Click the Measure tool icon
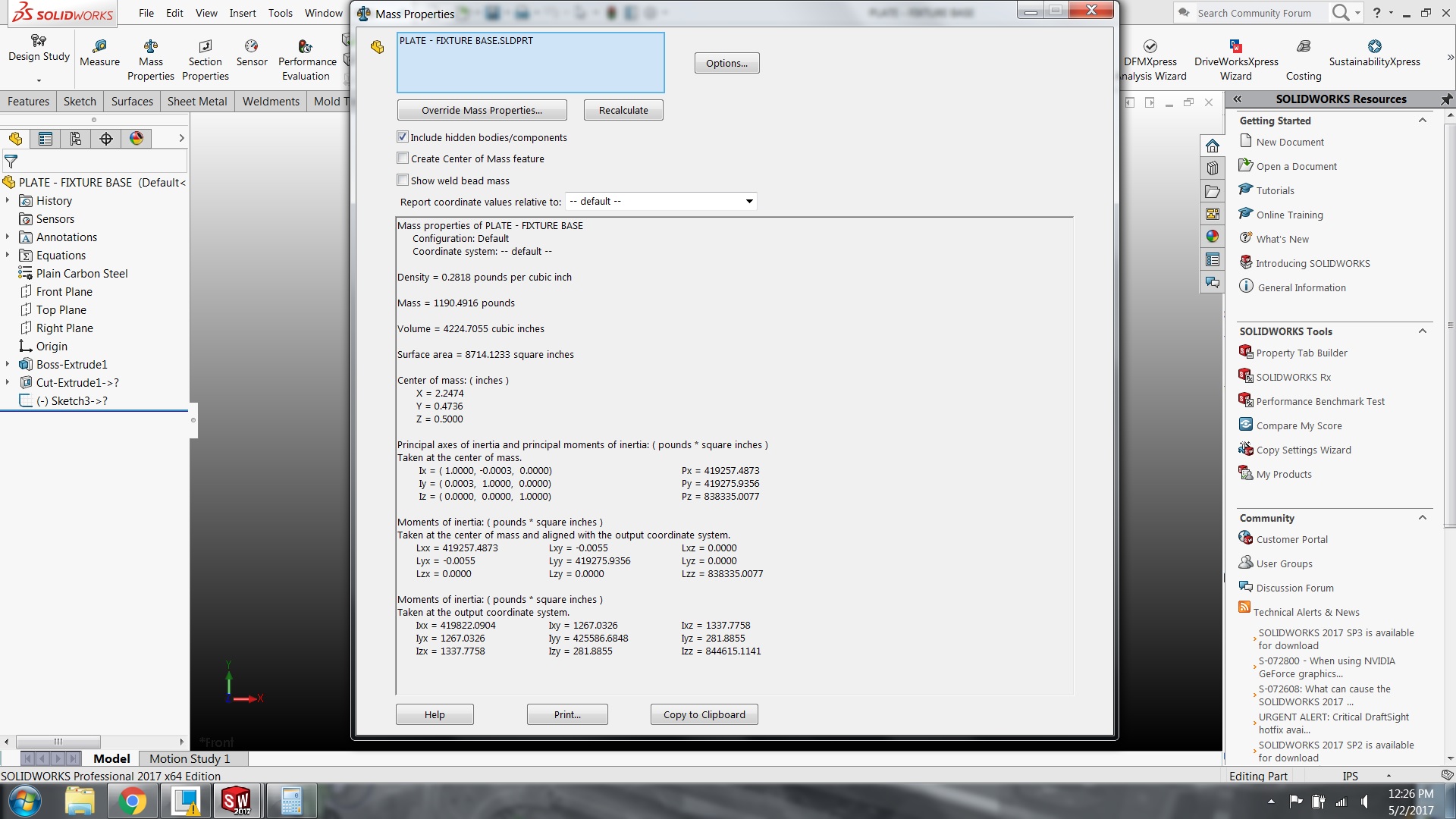The width and height of the screenshot is (1456, 819). click(99, 47)
